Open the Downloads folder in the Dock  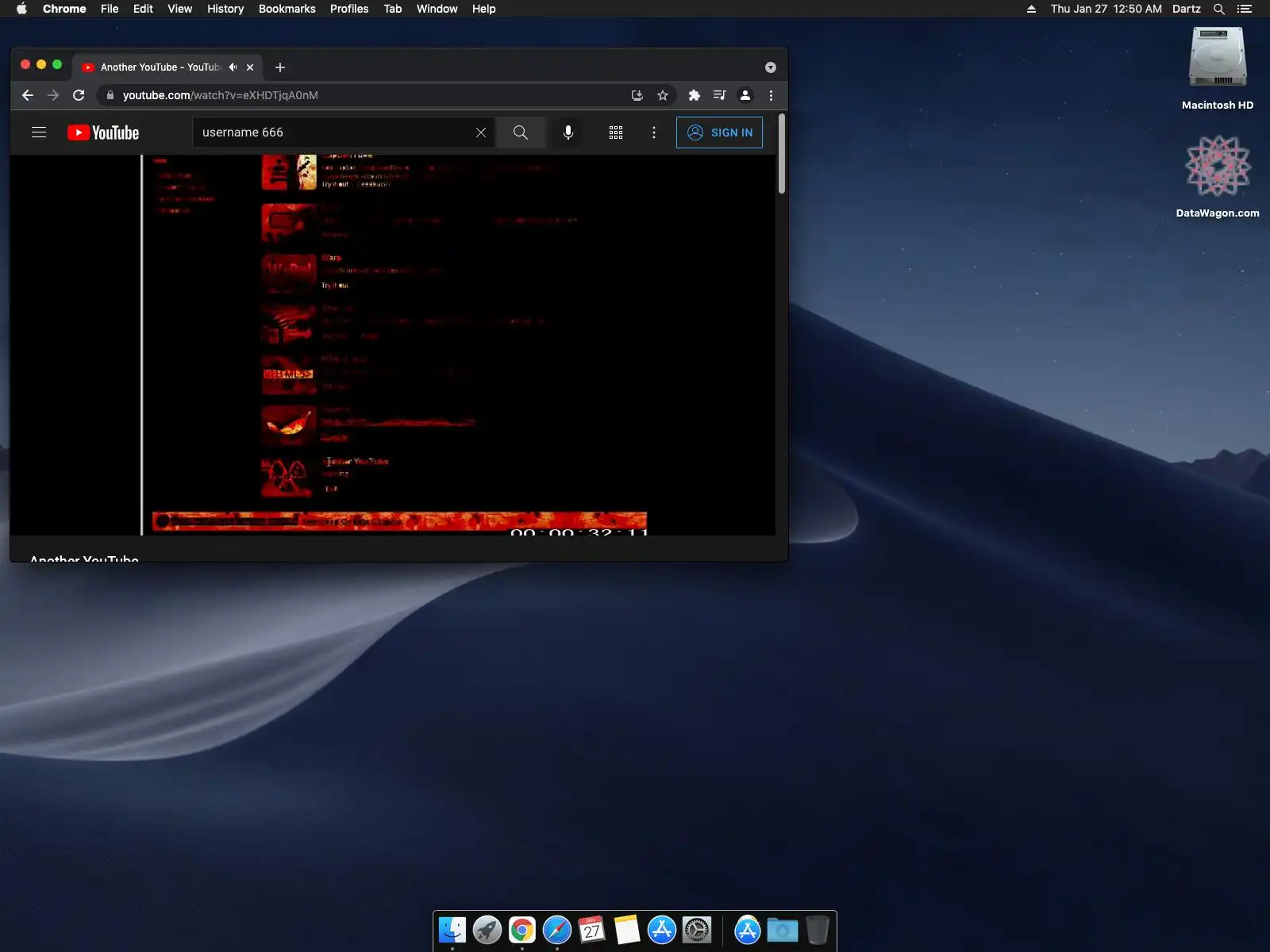(x=782, y=930)
